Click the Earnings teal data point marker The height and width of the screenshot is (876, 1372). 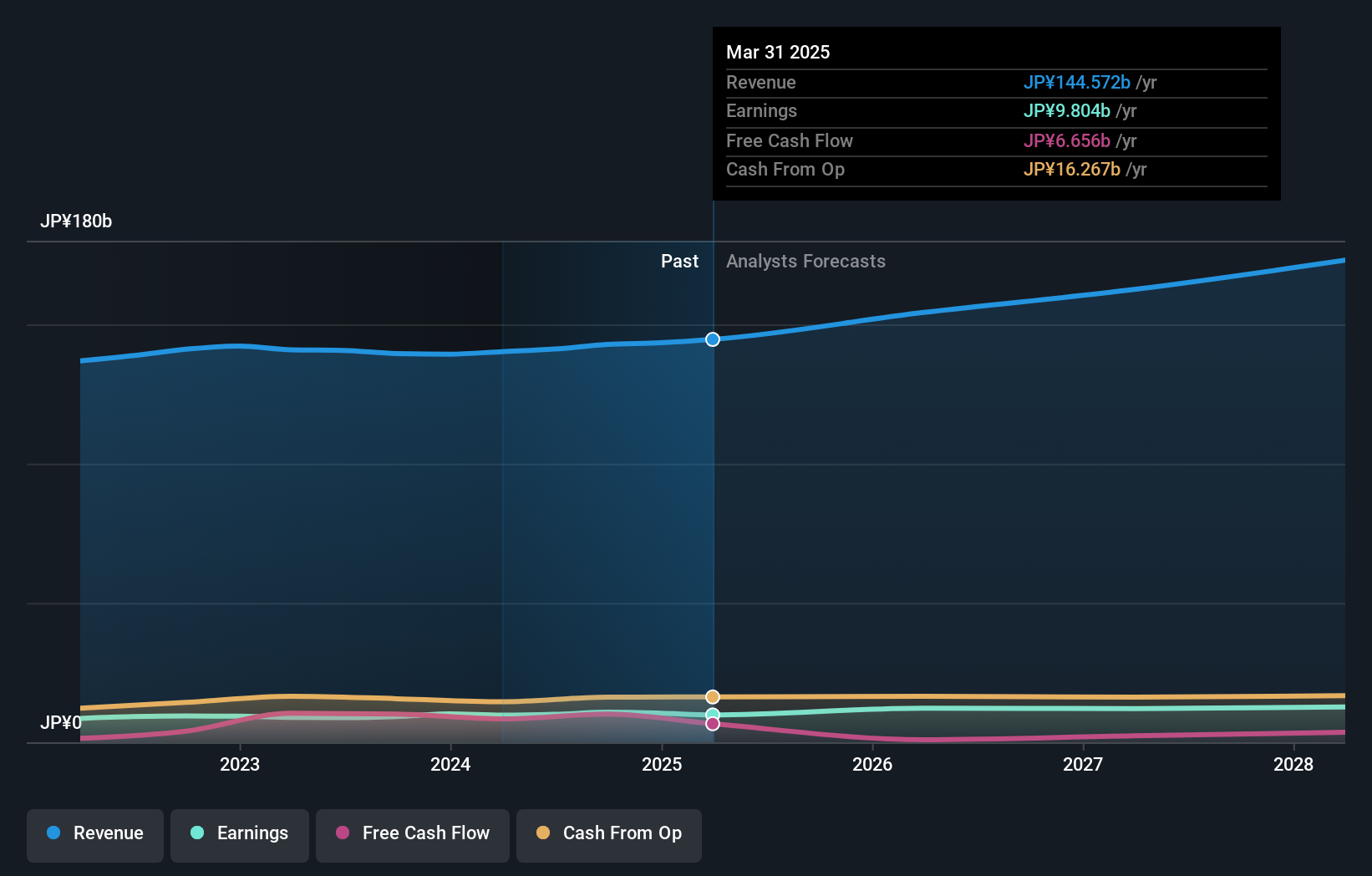coord(713,714)
